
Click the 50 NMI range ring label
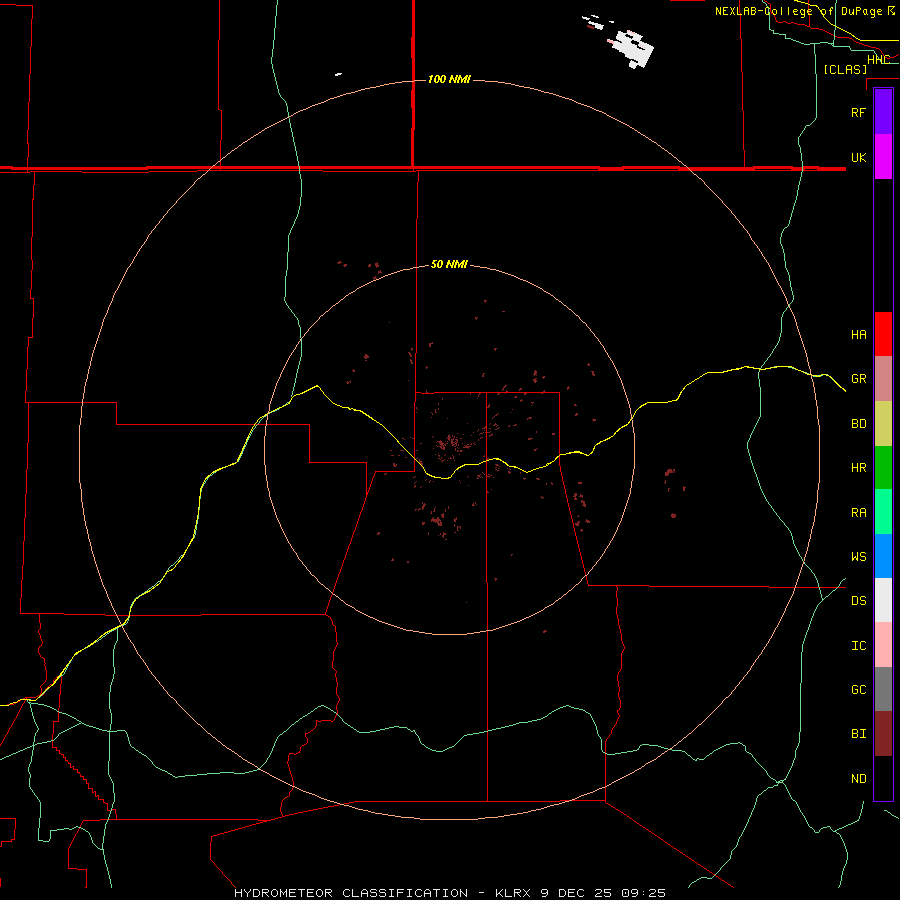449,265
